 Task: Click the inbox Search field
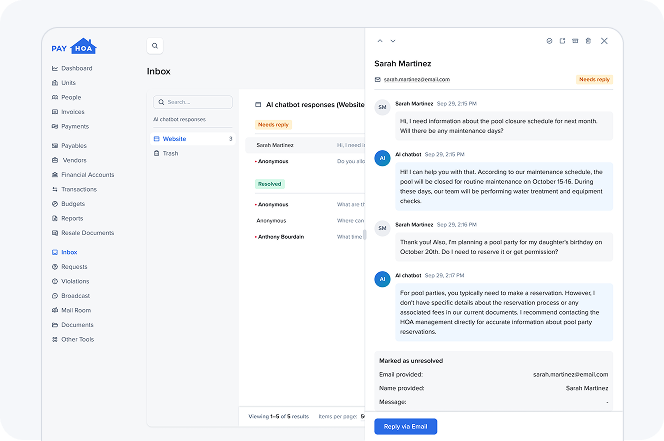[x=192, y=102]
